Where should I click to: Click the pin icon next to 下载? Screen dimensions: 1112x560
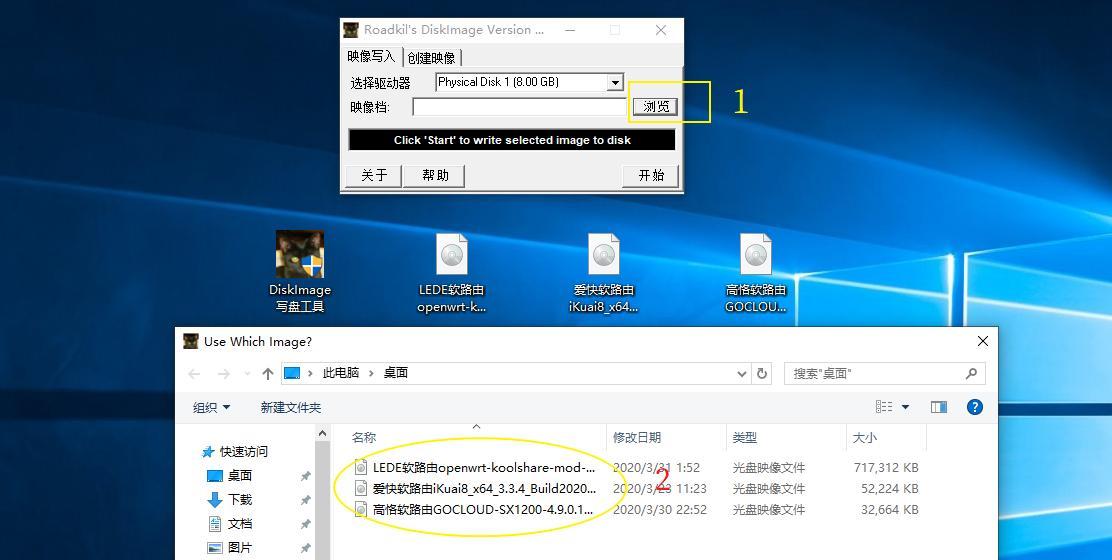point(306,500)
